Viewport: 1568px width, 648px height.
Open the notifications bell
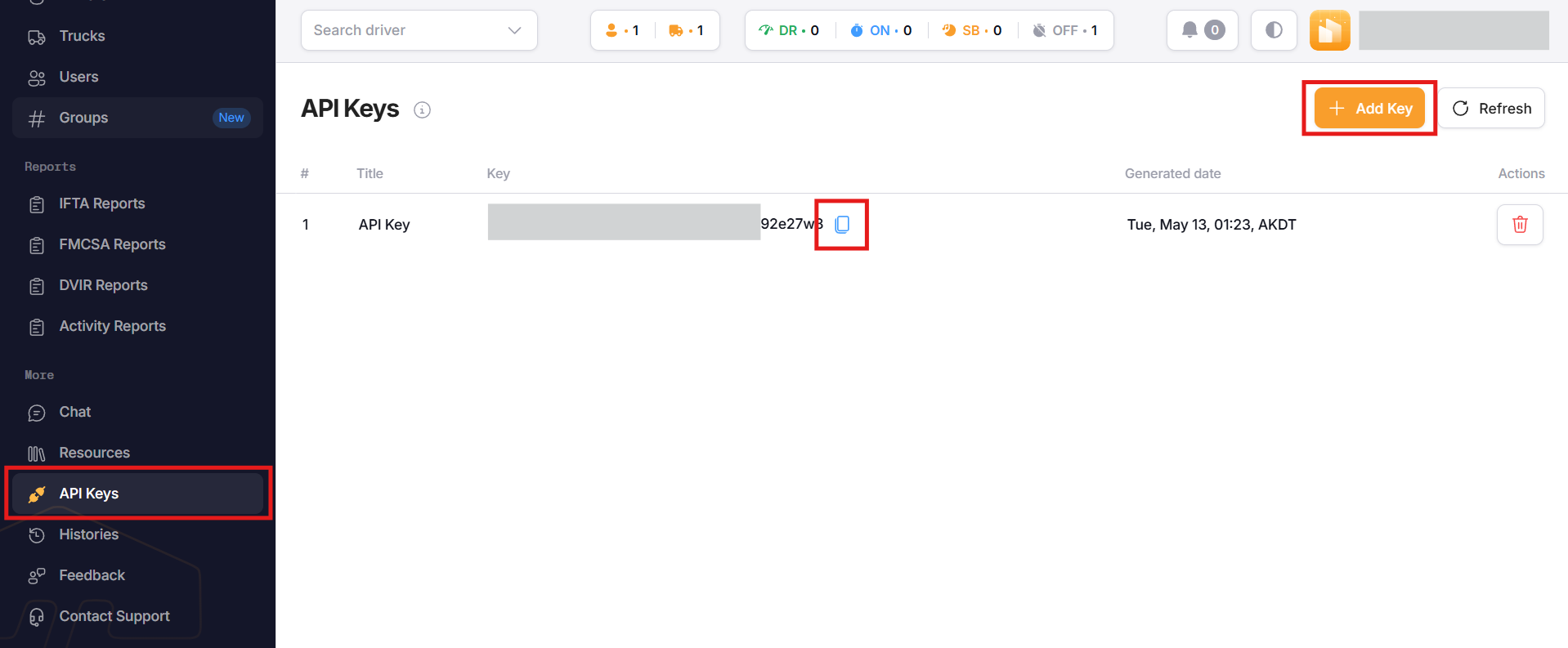(x=1202, y=30)
